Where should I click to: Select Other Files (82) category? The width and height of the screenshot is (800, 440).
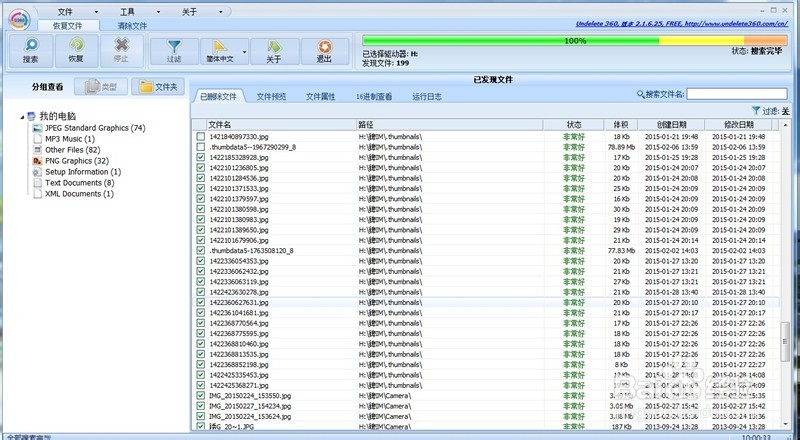pos(72,150)
